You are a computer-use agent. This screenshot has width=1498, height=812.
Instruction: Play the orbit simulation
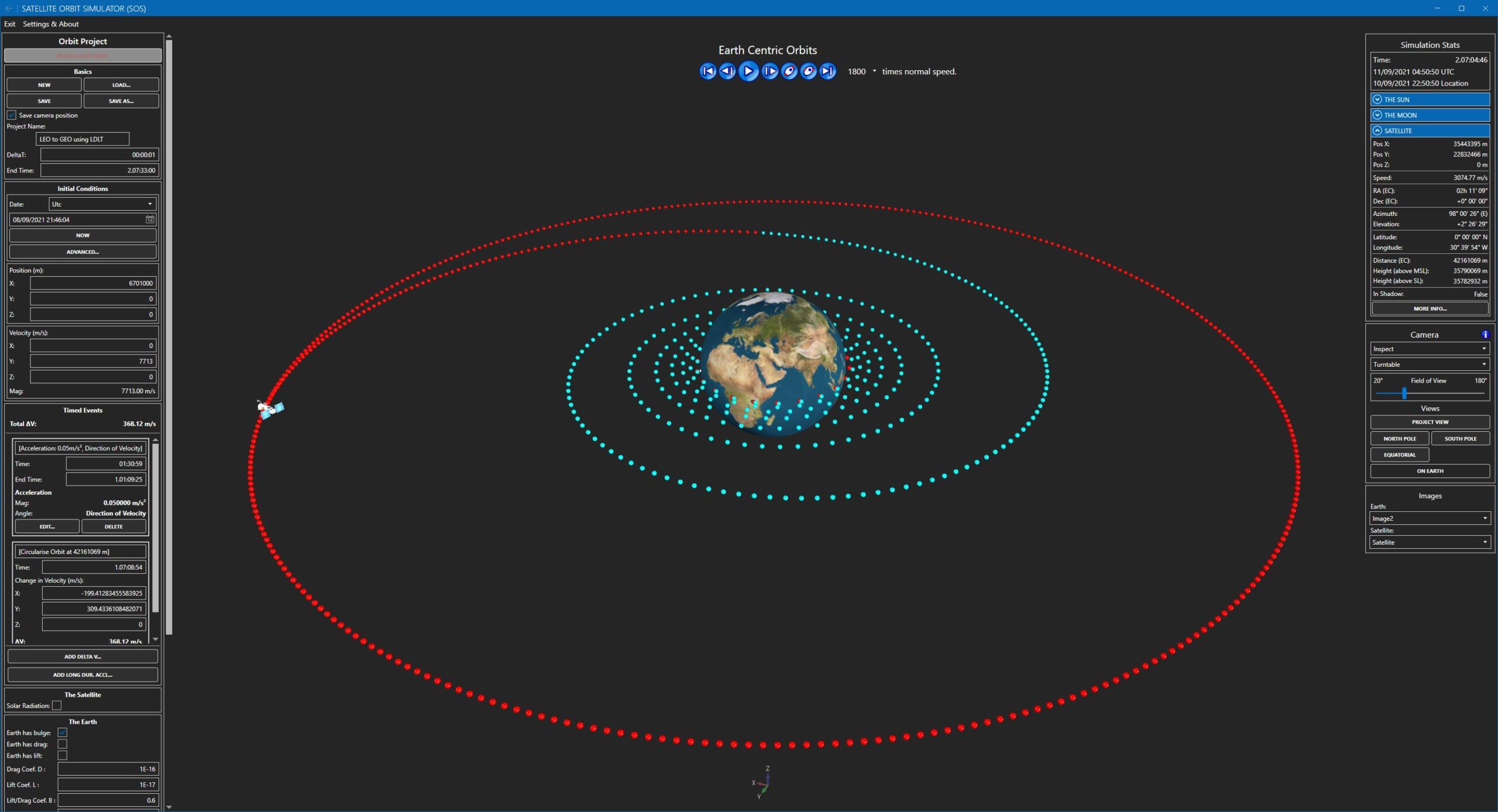[750, 71]
